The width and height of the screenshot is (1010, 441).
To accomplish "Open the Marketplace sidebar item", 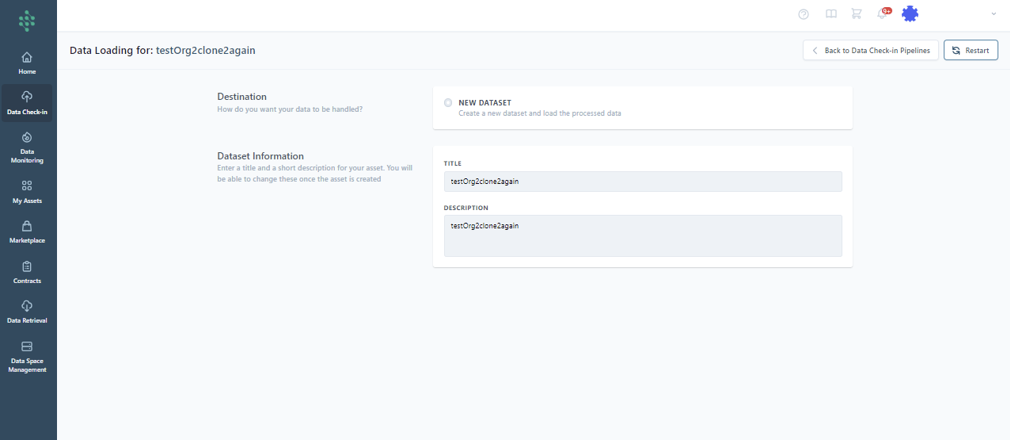I will 27,232.
